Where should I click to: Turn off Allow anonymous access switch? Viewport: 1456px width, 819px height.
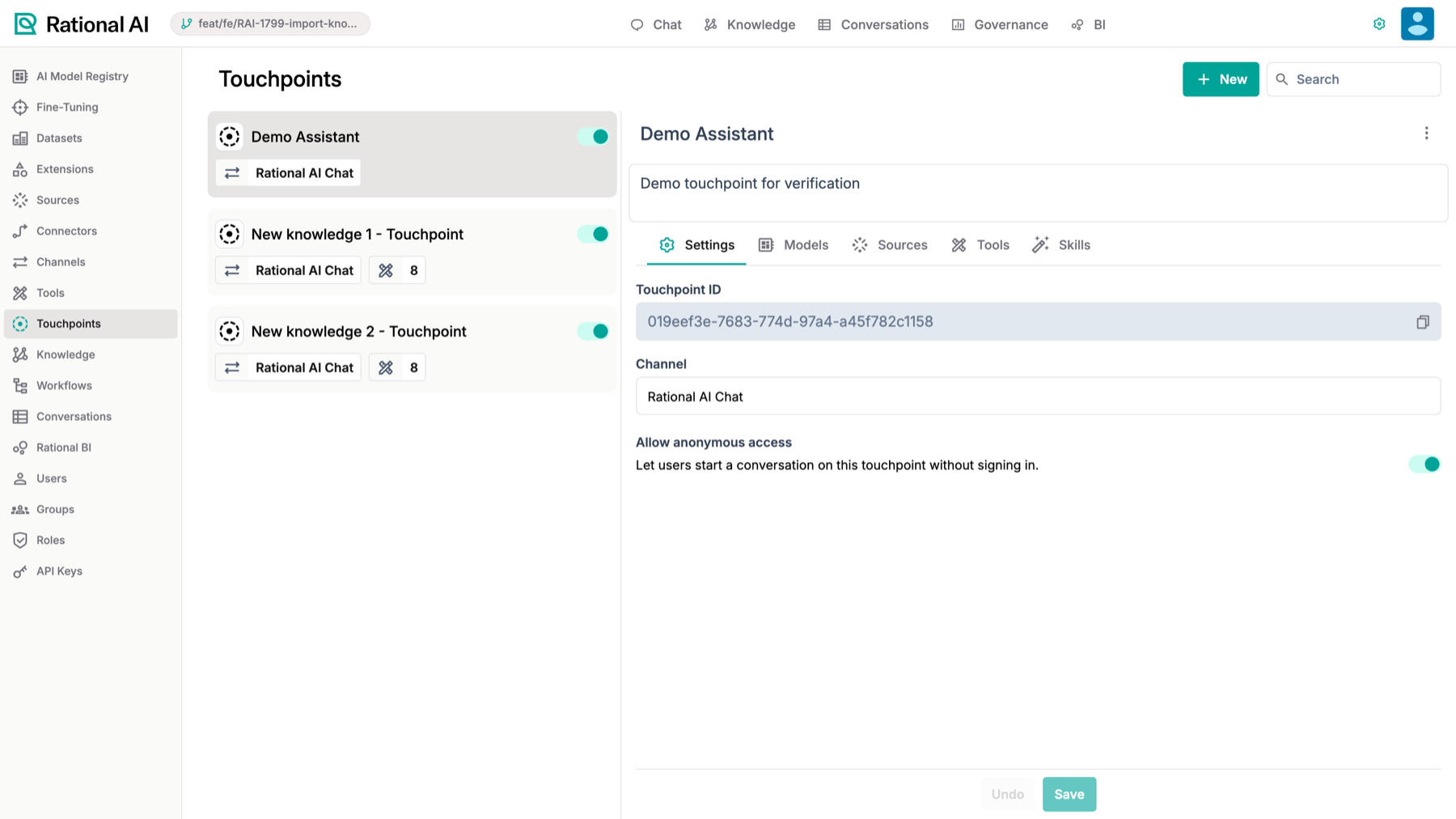click(1424, 465)
